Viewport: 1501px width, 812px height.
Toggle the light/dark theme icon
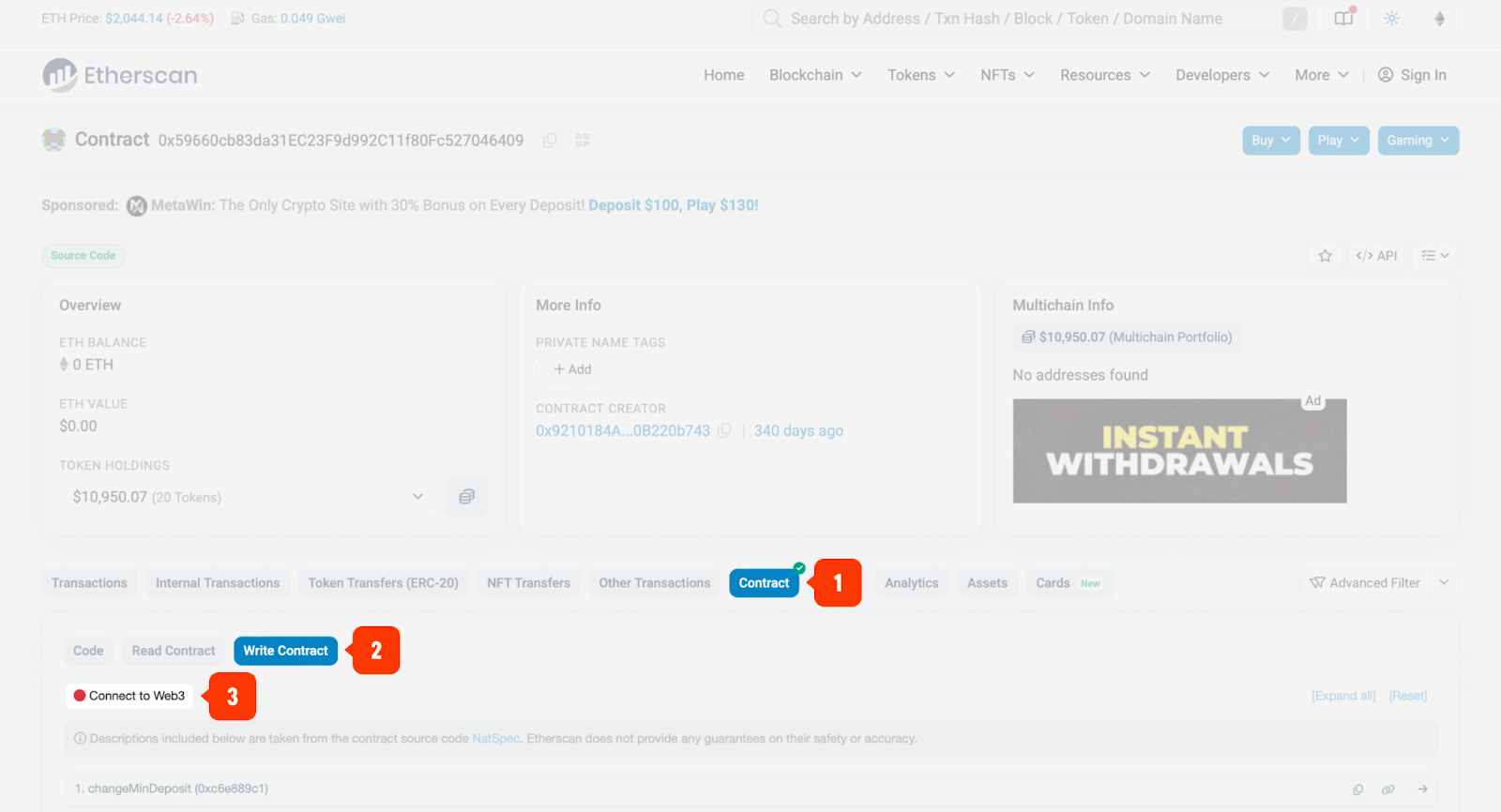coord(1391,19)
